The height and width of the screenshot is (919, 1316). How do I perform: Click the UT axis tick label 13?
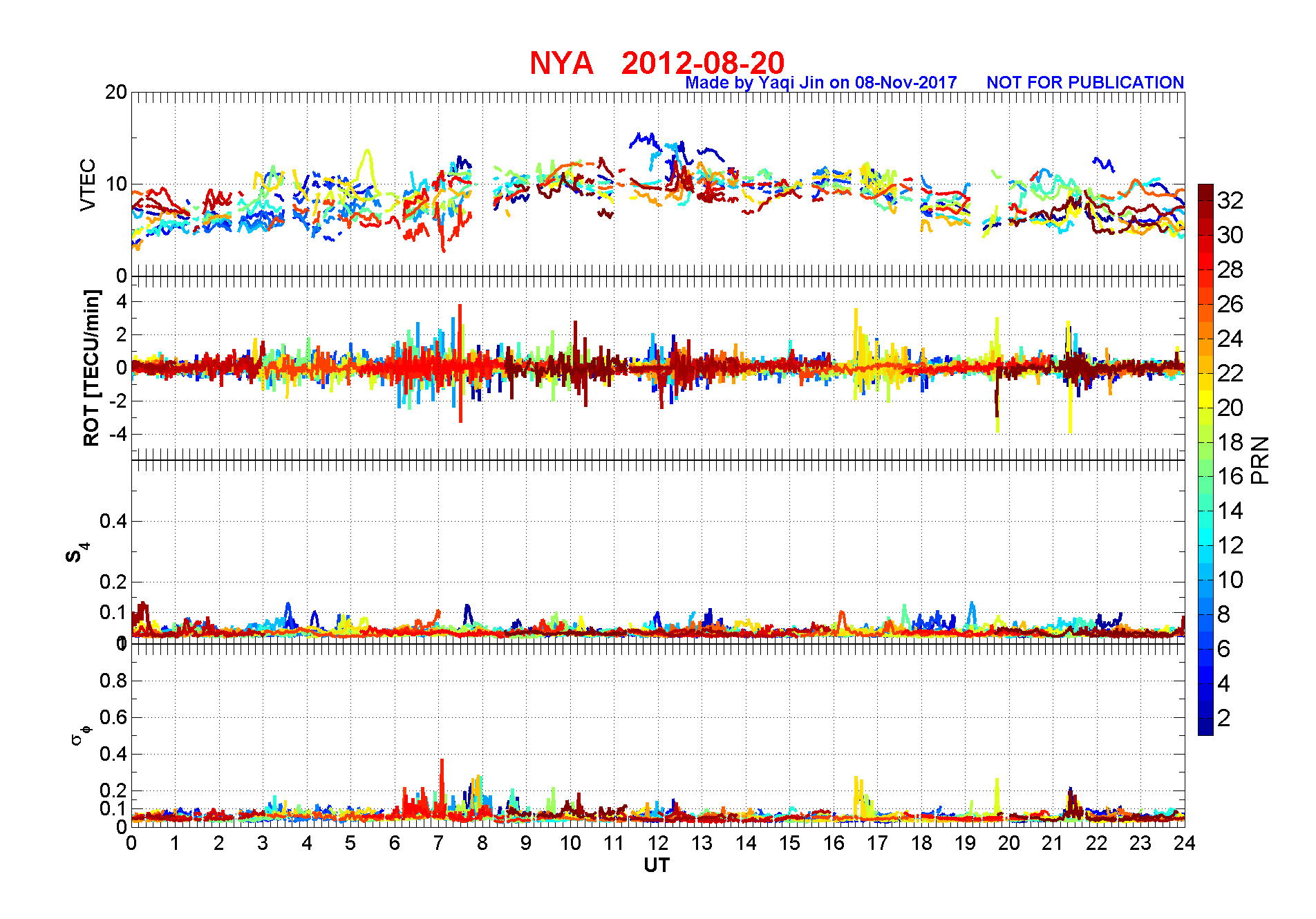pyautogui.click(x=702, y=843)
